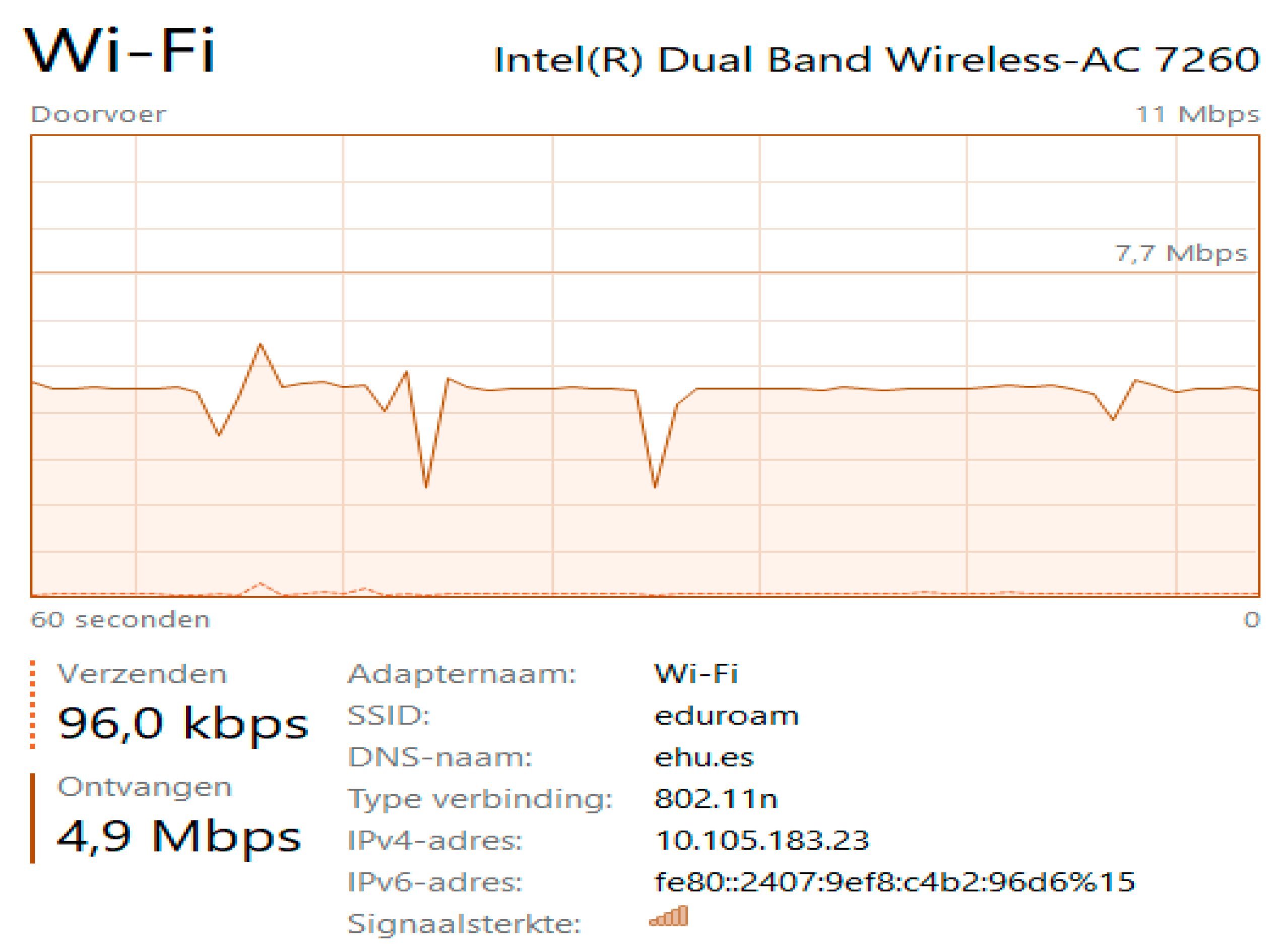Click the ehu.es DNS name value

point(704,757)
